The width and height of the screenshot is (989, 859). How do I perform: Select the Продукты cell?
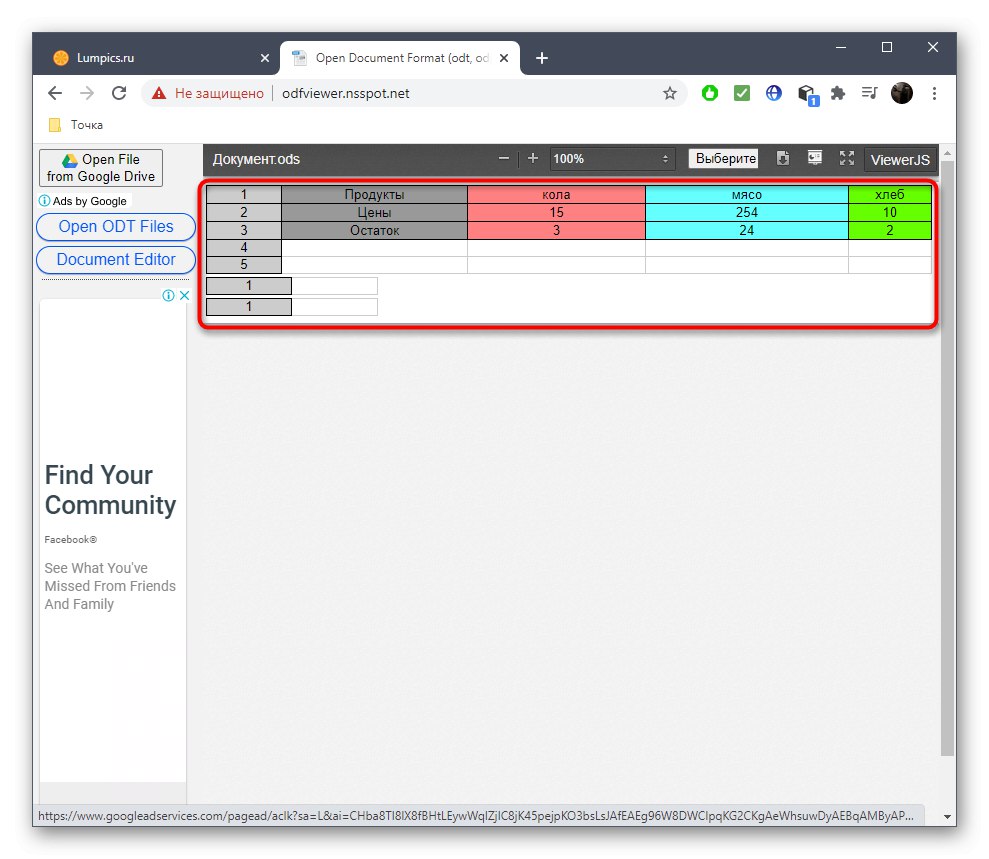point(374,195)
